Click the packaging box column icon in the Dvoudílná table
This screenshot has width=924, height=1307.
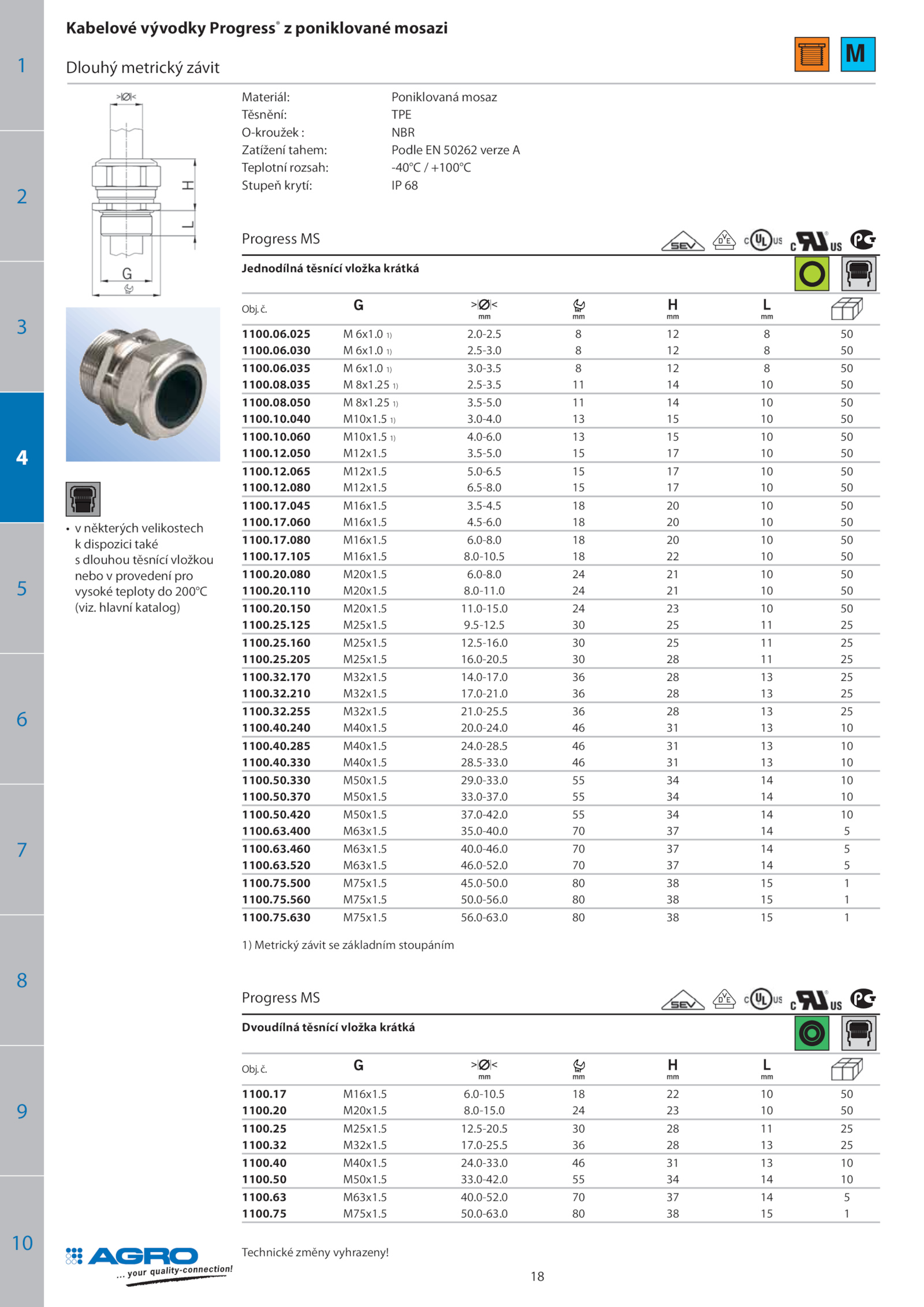coord(847,1068)
